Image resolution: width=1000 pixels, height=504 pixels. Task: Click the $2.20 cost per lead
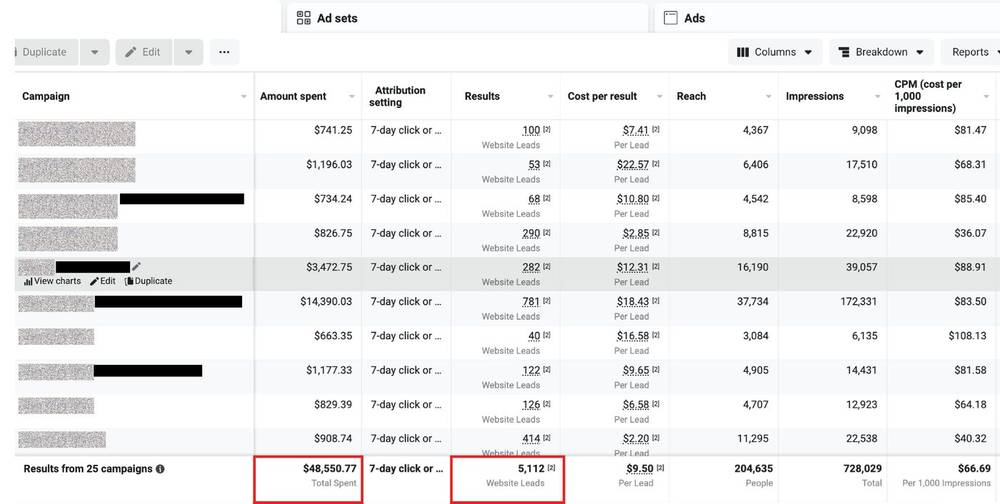(x=636, y=439)
